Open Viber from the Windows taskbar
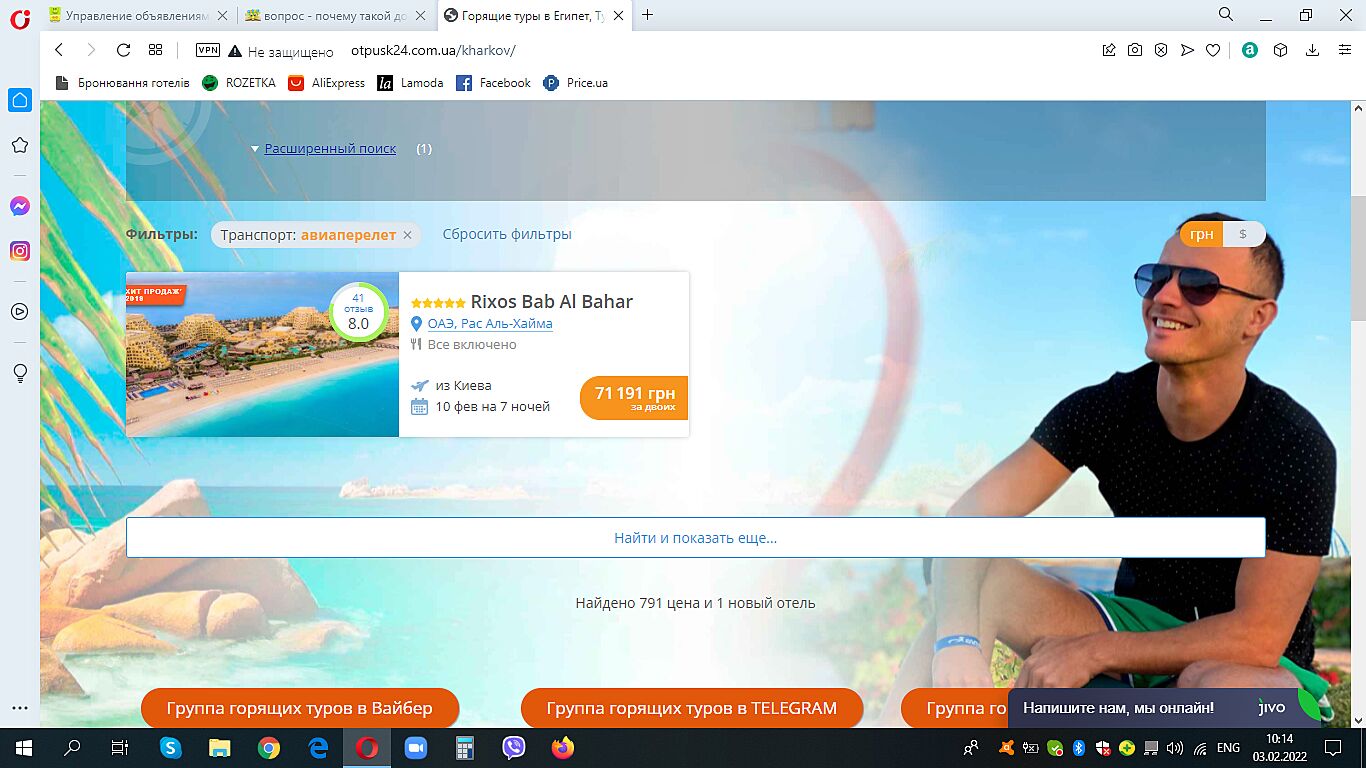 (514, 747)
